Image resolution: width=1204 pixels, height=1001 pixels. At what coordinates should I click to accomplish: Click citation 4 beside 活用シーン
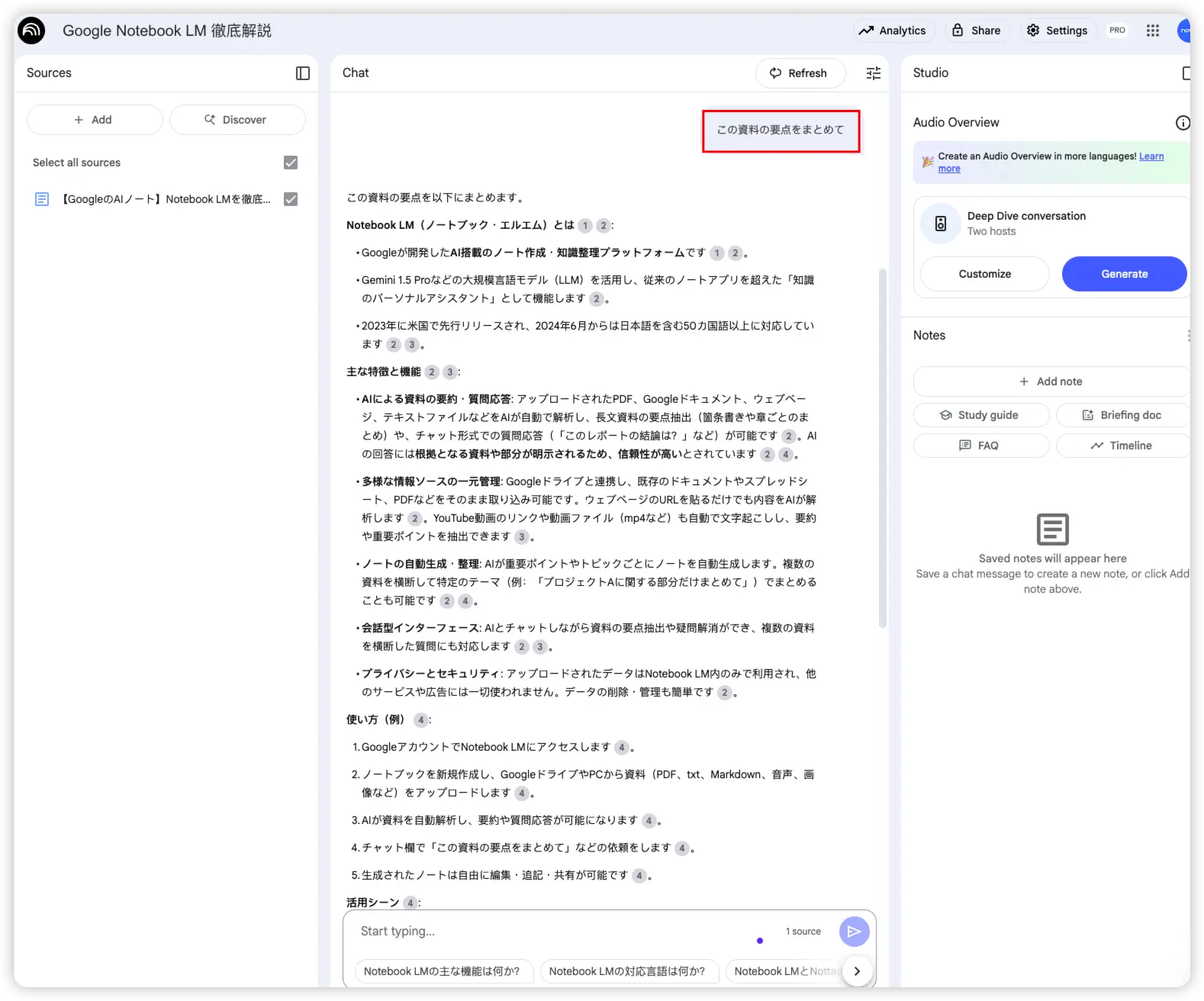[410, 903]
